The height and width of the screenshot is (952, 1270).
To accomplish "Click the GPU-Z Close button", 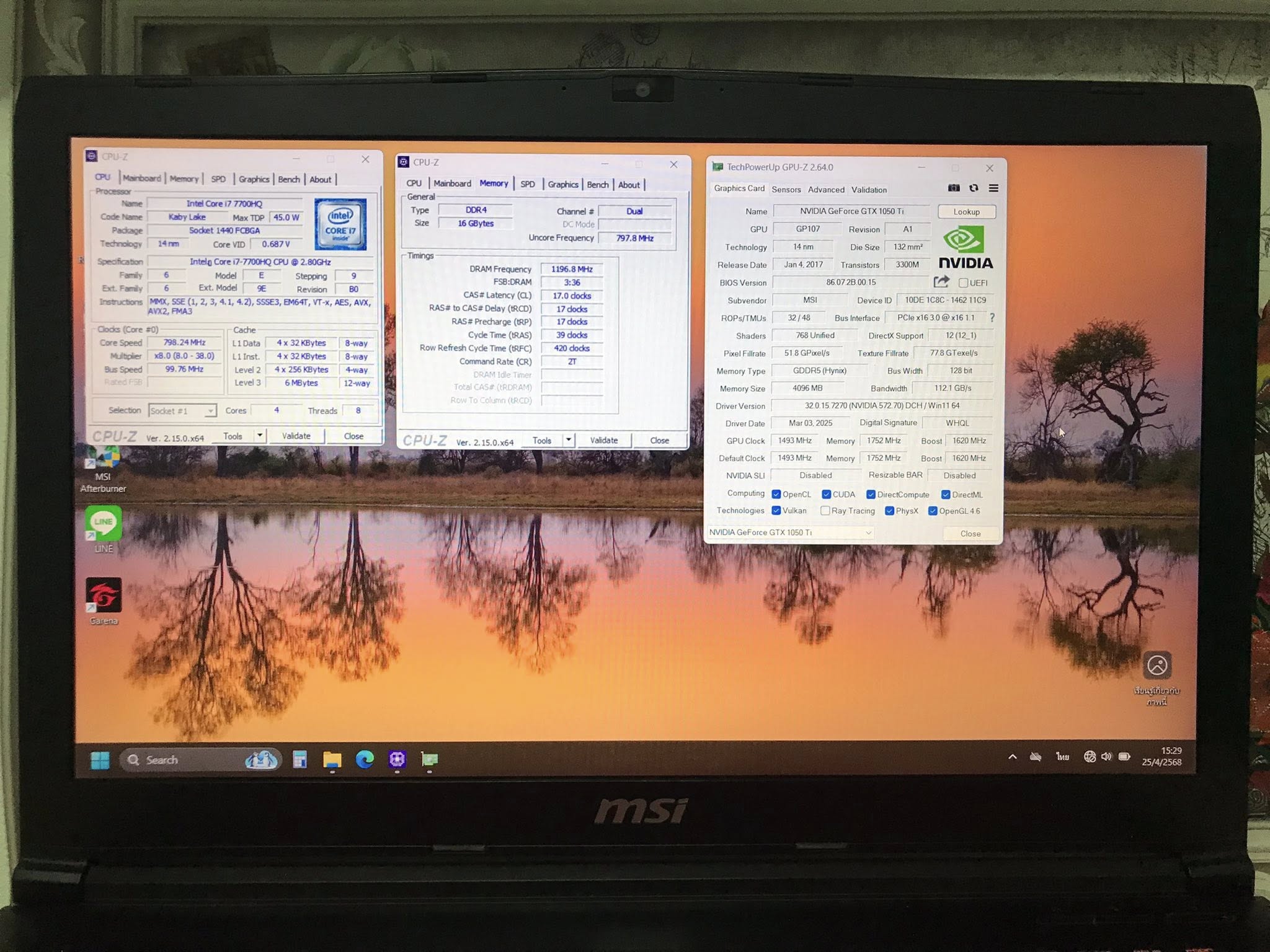I will pyautogui.click(x=970, y=534).
